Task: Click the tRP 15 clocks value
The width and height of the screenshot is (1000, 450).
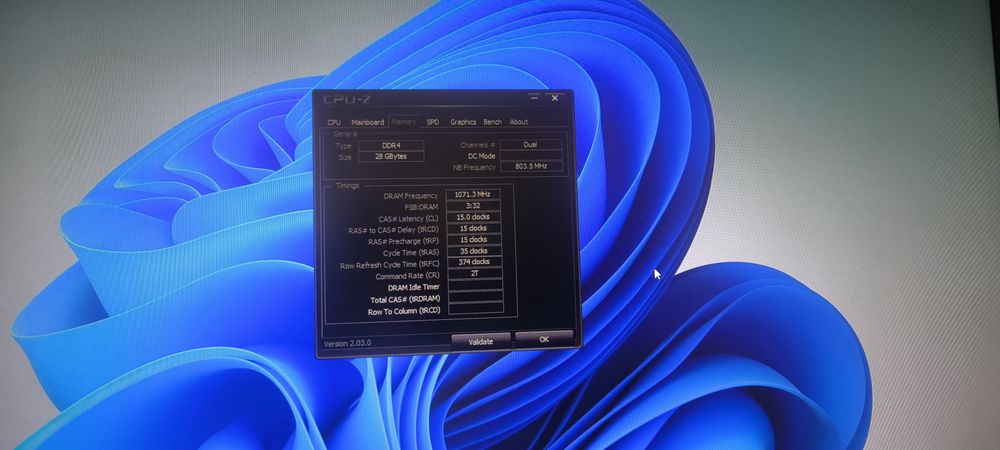Action: point(474,240)
